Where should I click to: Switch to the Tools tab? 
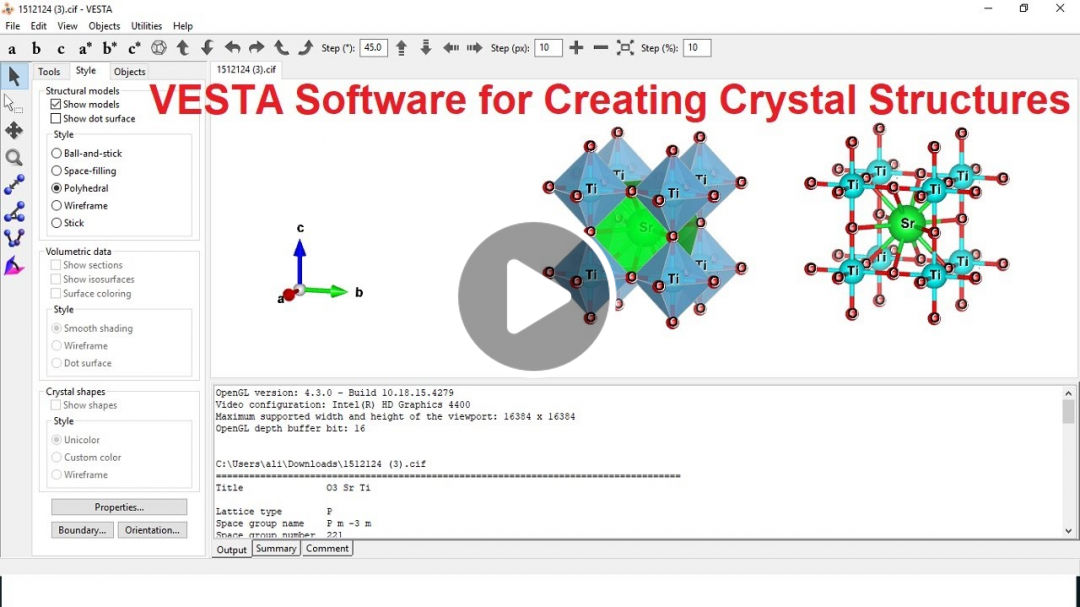(x=49, y=72)
